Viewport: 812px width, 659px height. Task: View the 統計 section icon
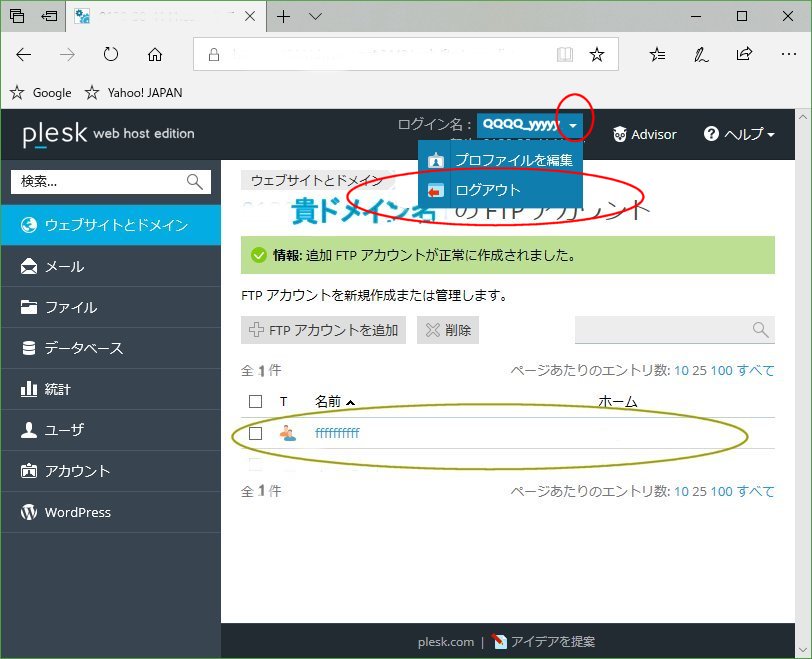click(x=30, y=389)
